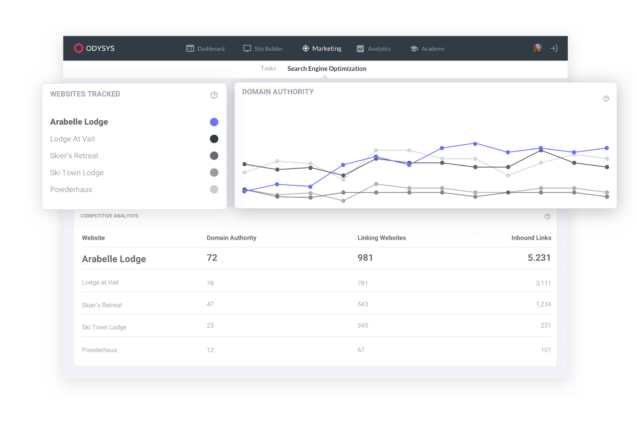637x427 pixels.
Task: Click Ski Town Lodge row in table
Action: point(316,327)
